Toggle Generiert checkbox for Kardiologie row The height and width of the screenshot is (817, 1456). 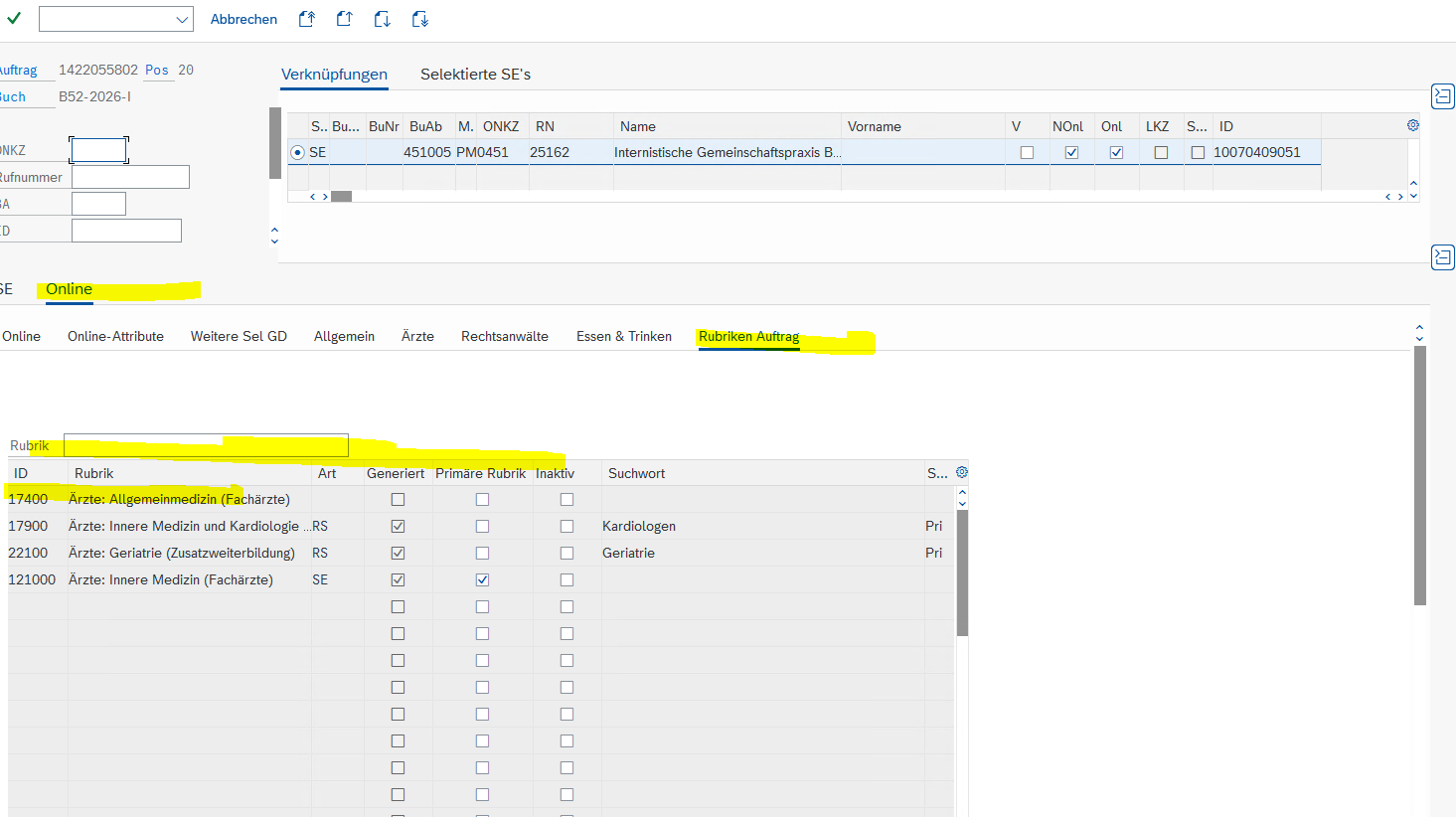click(398, 526)
